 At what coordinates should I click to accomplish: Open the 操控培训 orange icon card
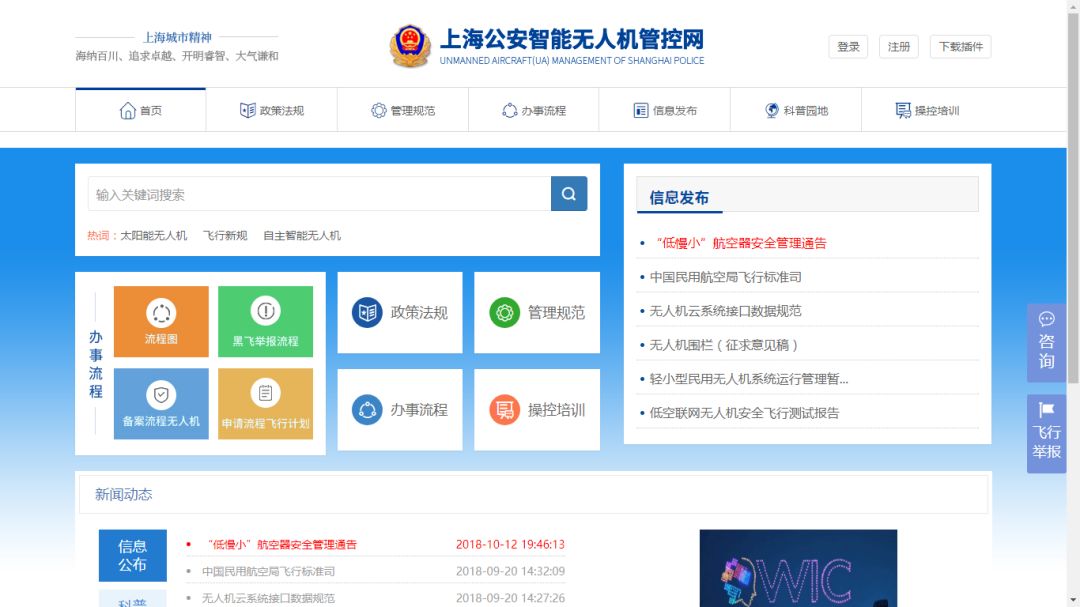(537, 410)
